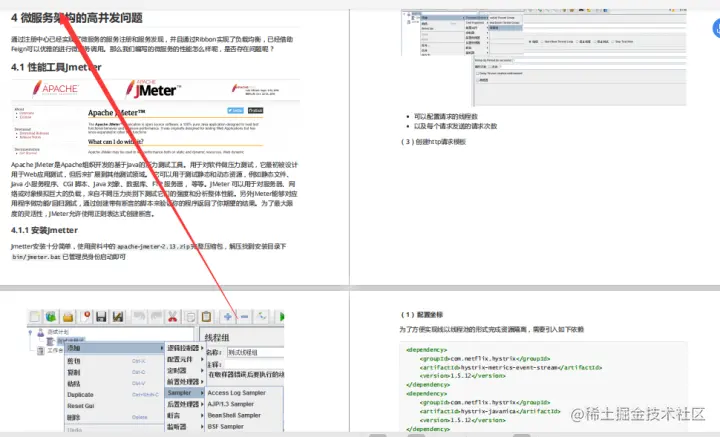Click the hystrix-javanica artifactId line

[x=489, y=411]
